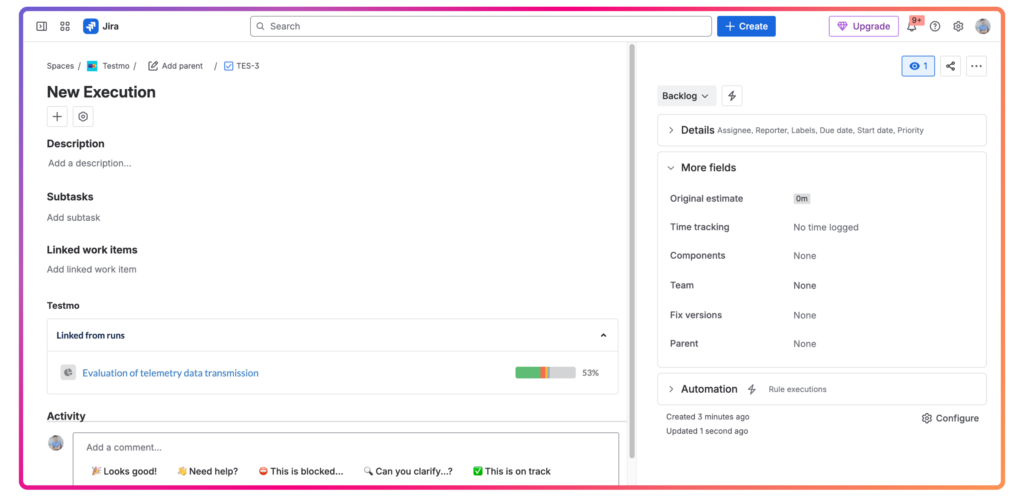This screenshot has height=501, width=1024.
Task: Open the app switcher grid icon
Action: coord(65,26)
